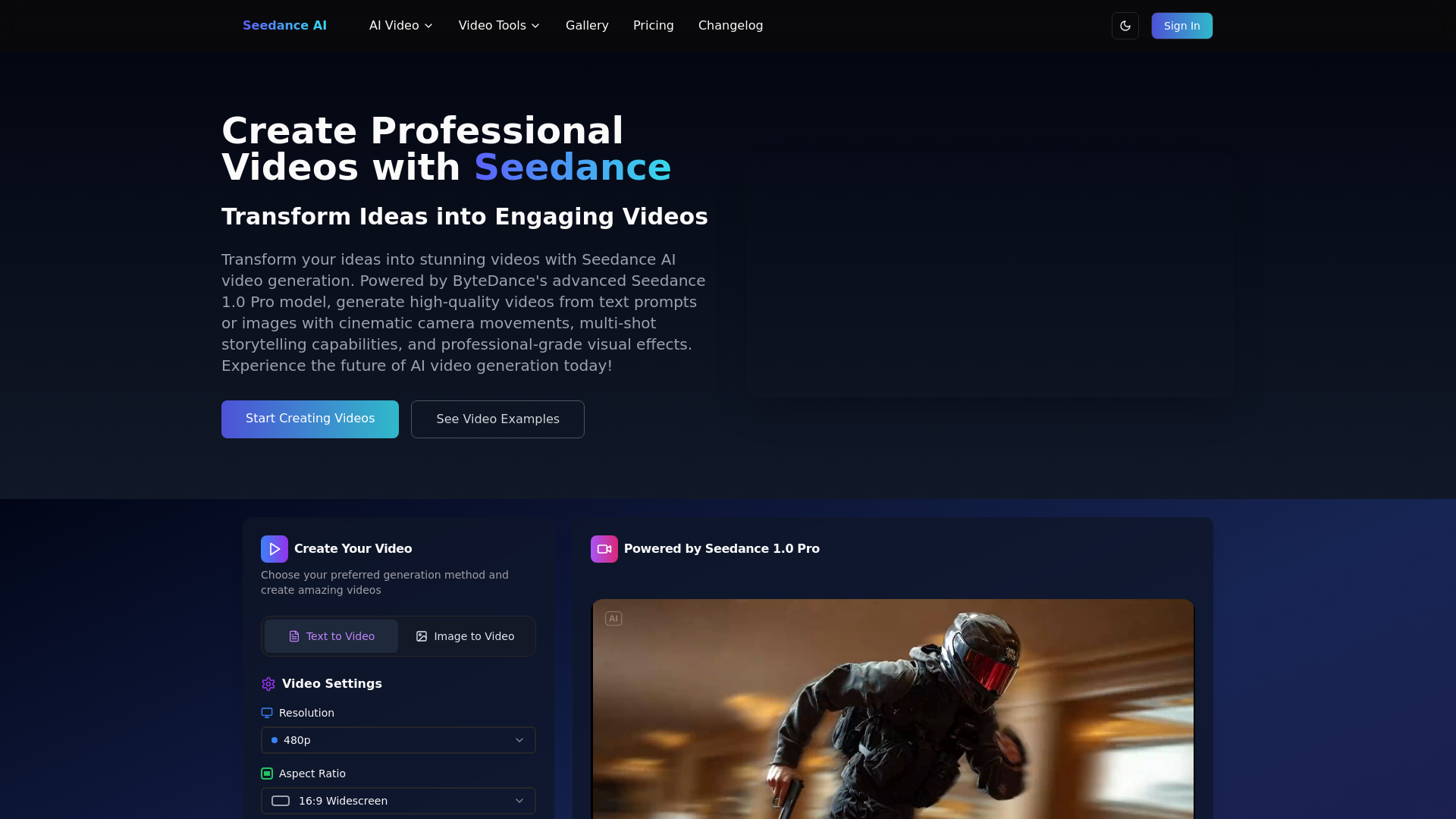Screen dimensions: 1456x819
Task: Toggle dark mode moon icon
Action: click(1125, 26)
